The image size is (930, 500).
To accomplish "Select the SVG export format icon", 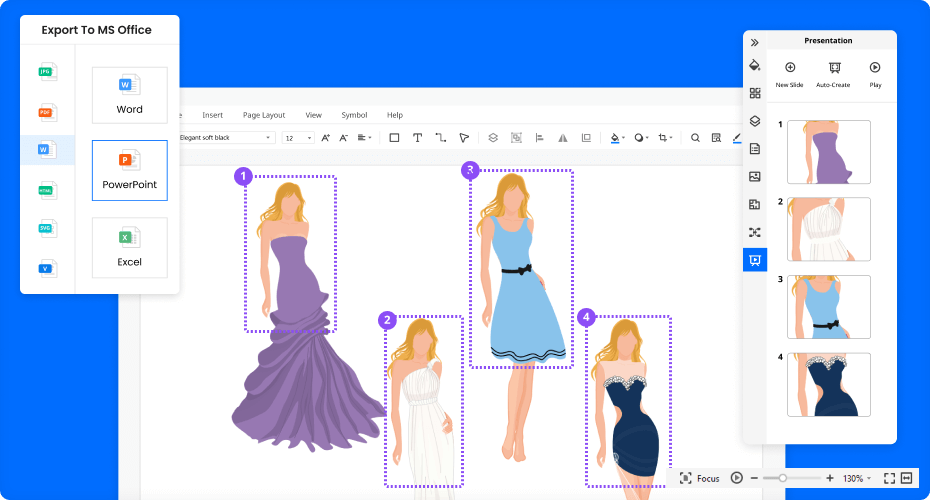I will [47, 228].
